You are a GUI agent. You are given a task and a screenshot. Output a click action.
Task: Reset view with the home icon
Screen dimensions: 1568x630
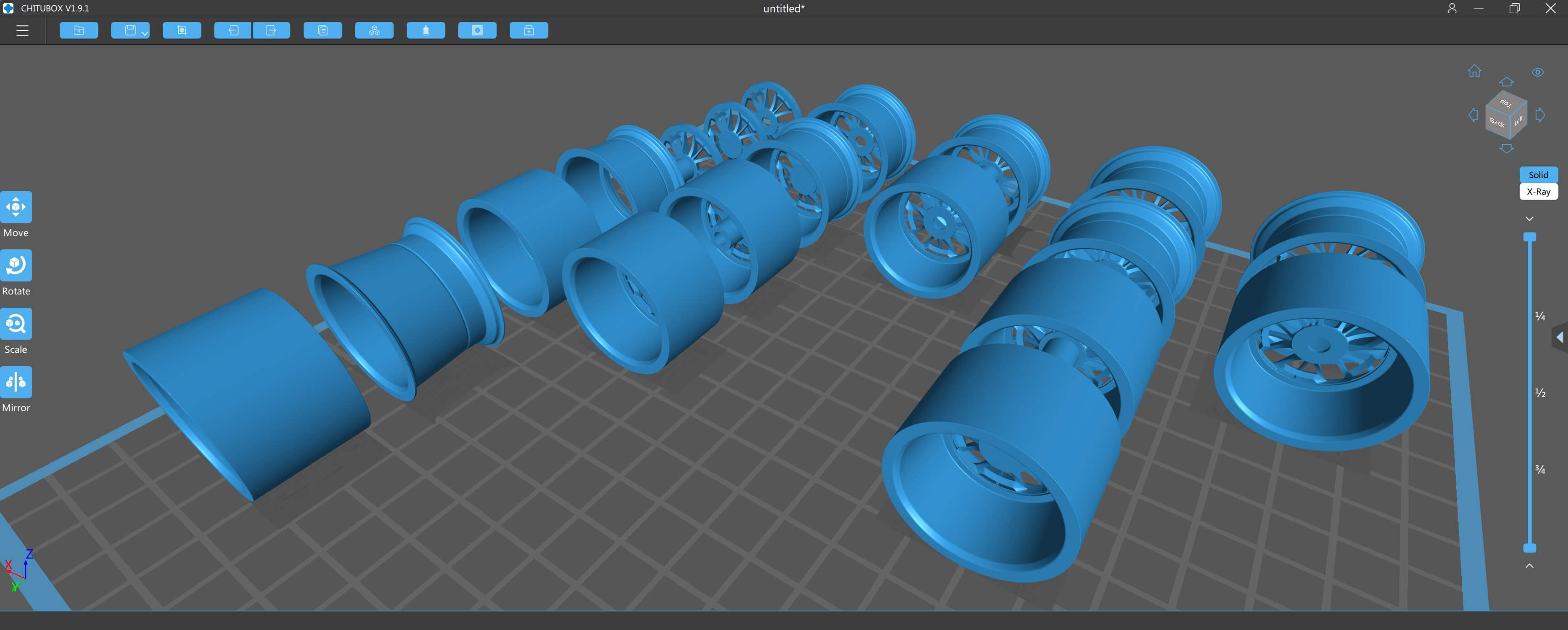[x=1474, y=71]
